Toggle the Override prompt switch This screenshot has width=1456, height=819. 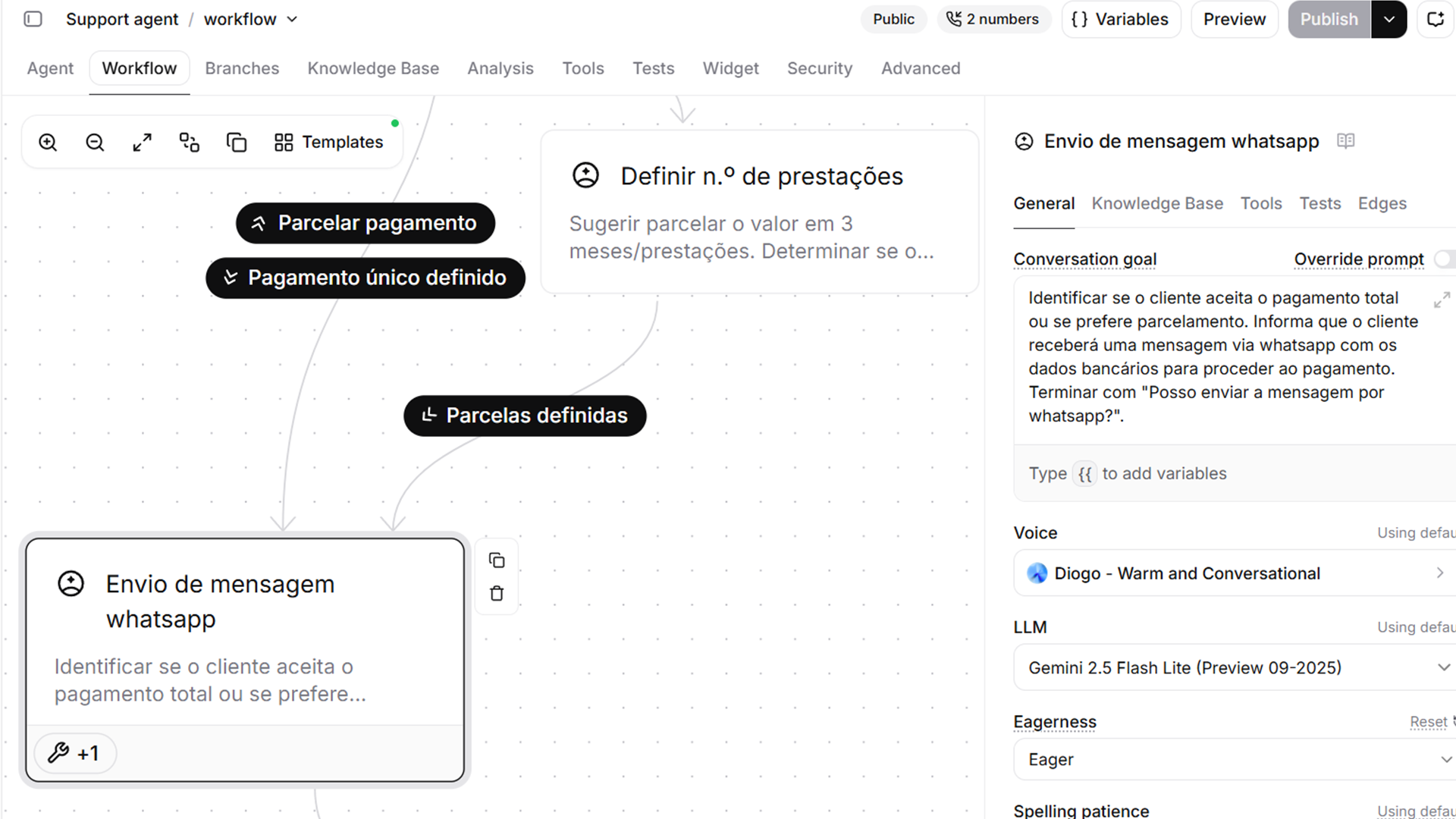1445,259
